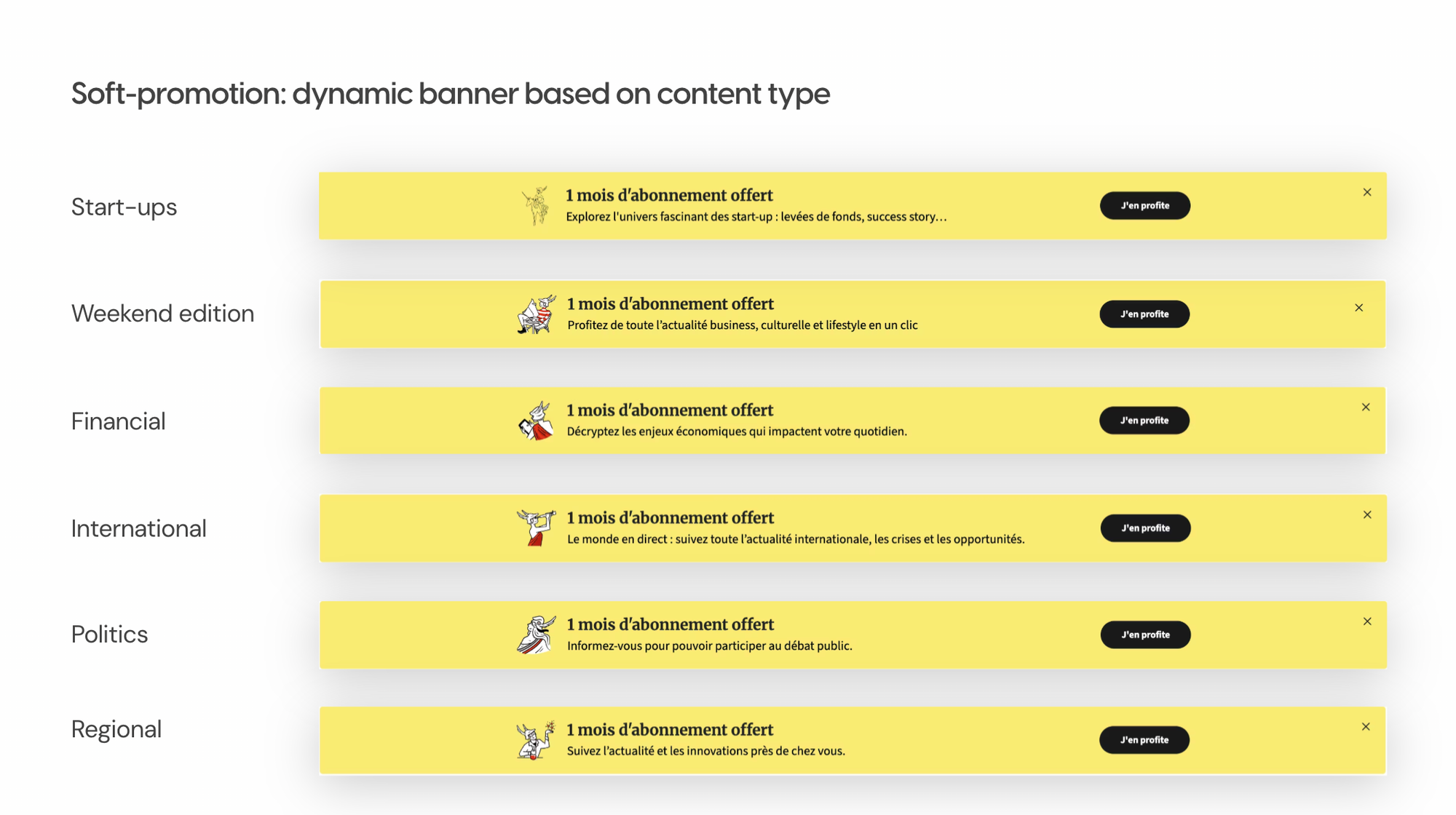
Task: Click "J'en profite" on the Financial banner
Action: click(x=1144, y=421)
